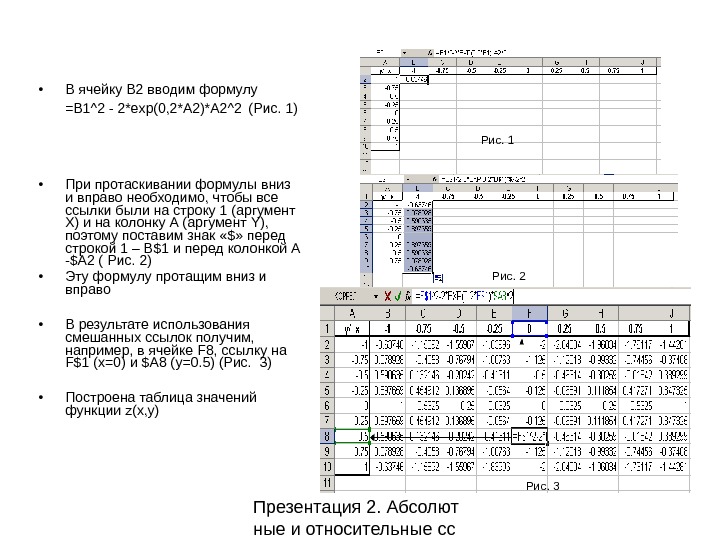Select column H header in Рис. 3
Viewport: 720px width, 540px height.
click(601, 313)
